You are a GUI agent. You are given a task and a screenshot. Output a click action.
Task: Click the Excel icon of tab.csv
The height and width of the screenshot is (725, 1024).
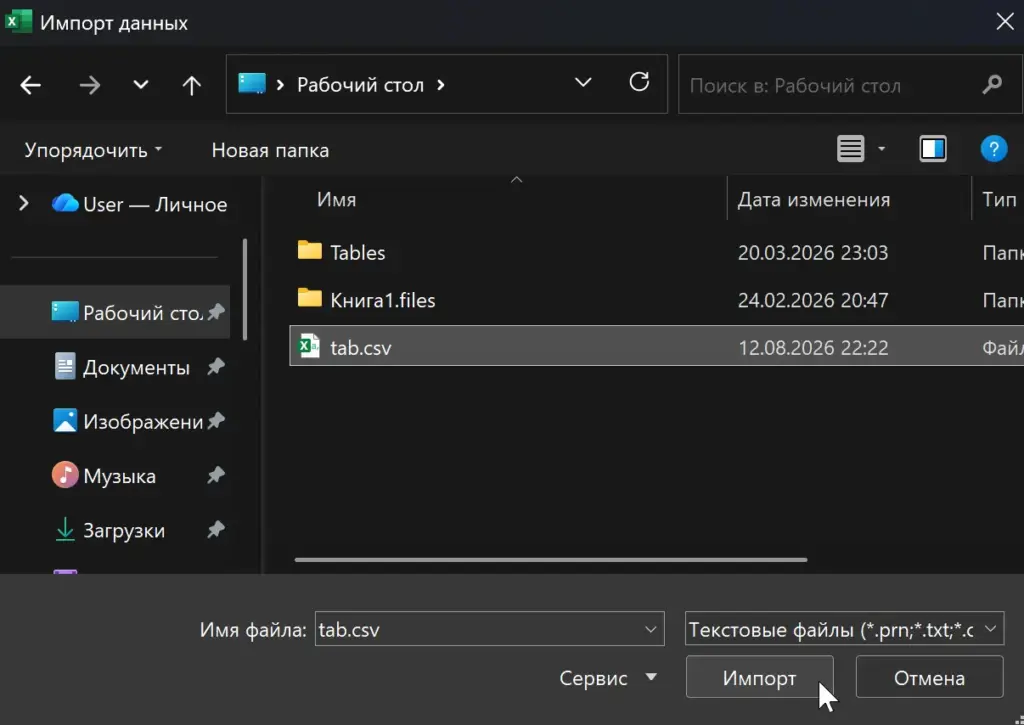pyautogui.click(x=309, y=346)
